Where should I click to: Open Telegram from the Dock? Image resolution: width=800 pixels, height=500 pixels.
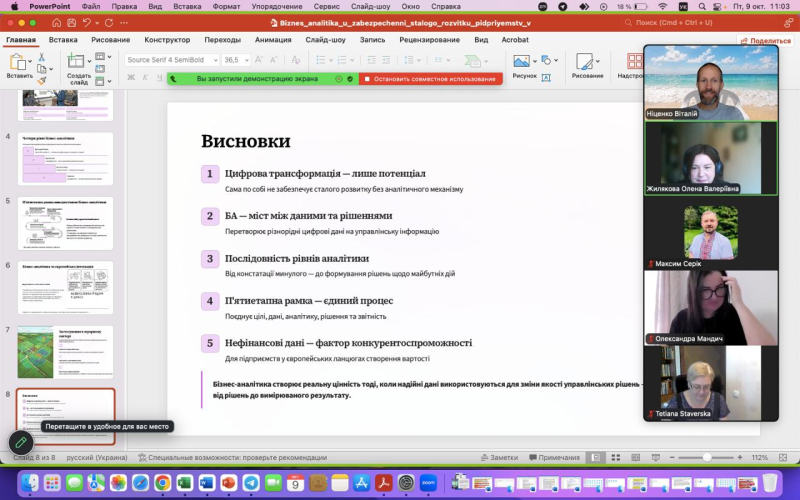coord(251,482)
